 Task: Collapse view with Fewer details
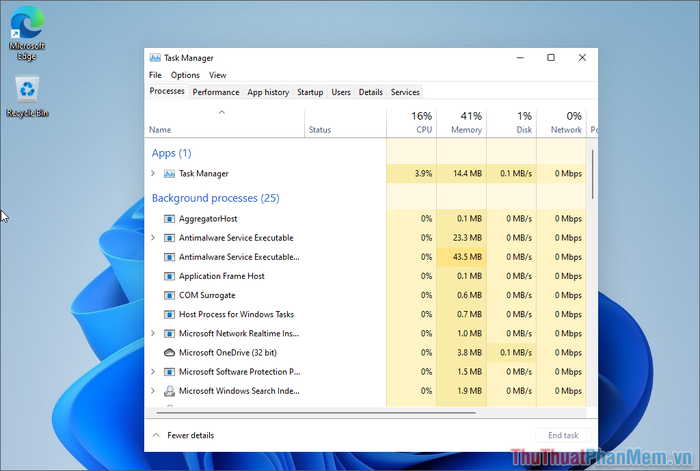click(183, 435)
